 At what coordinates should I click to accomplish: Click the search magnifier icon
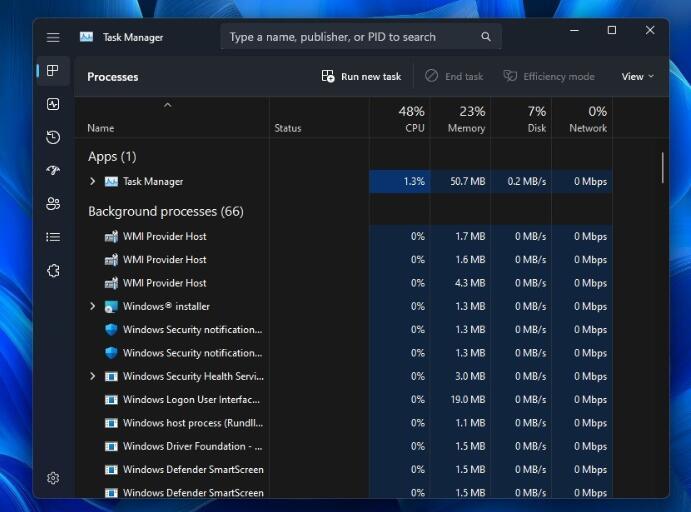(486, 37)
